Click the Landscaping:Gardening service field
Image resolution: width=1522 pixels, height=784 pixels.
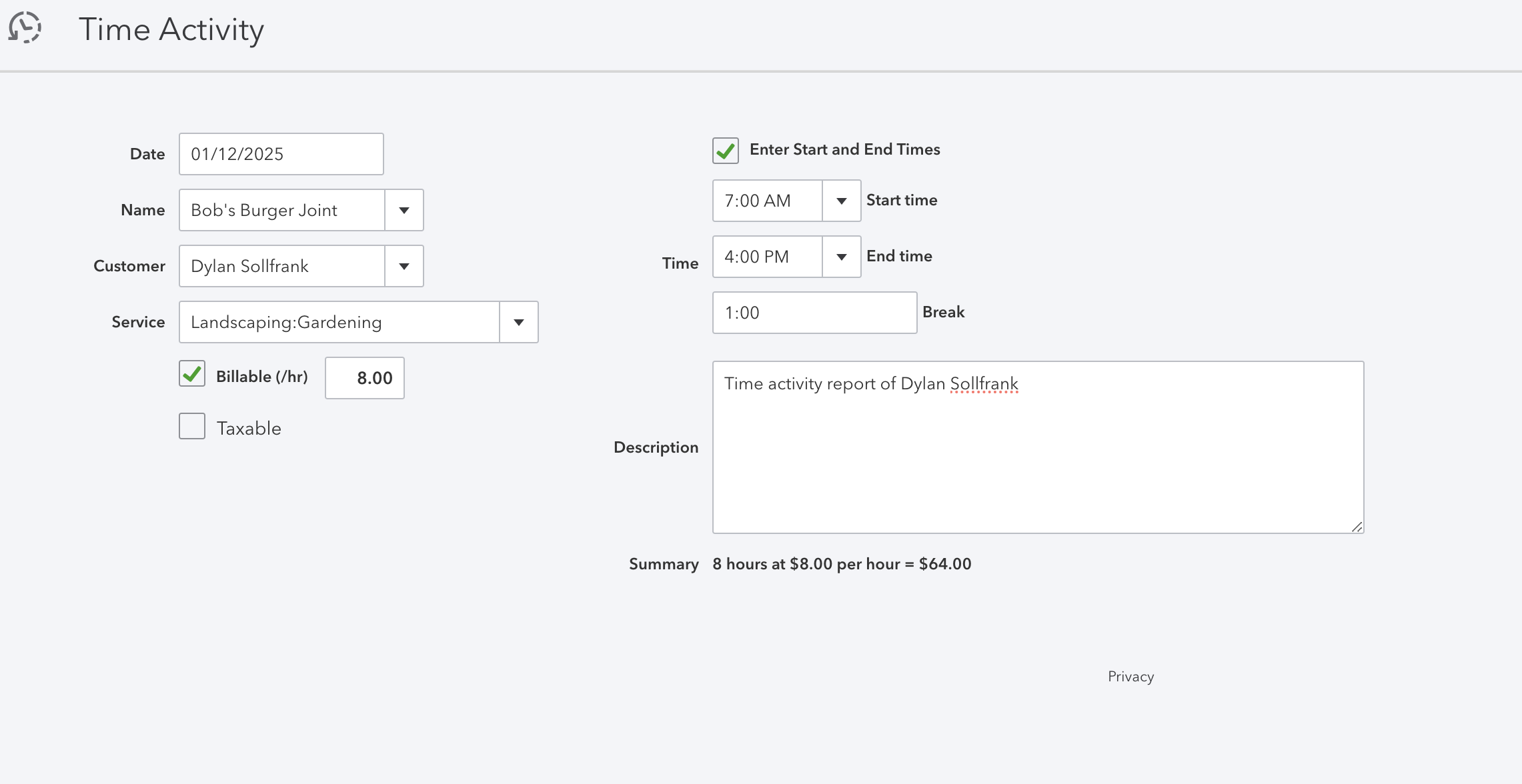point(339,323)
